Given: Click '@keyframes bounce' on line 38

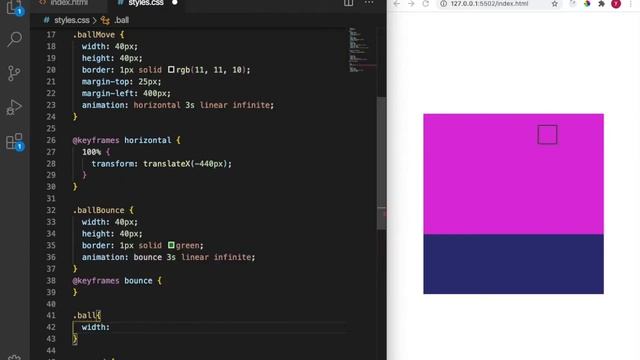Looking at the screenshot, I should (x=112, y=280).
